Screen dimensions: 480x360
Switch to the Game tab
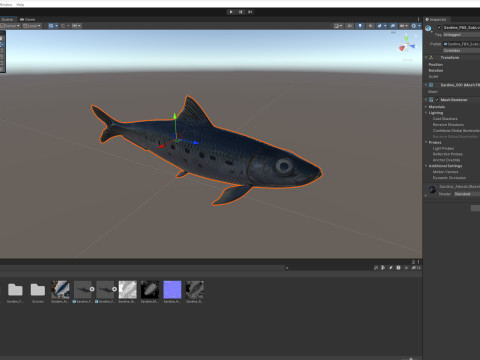(x=27, y=20)
